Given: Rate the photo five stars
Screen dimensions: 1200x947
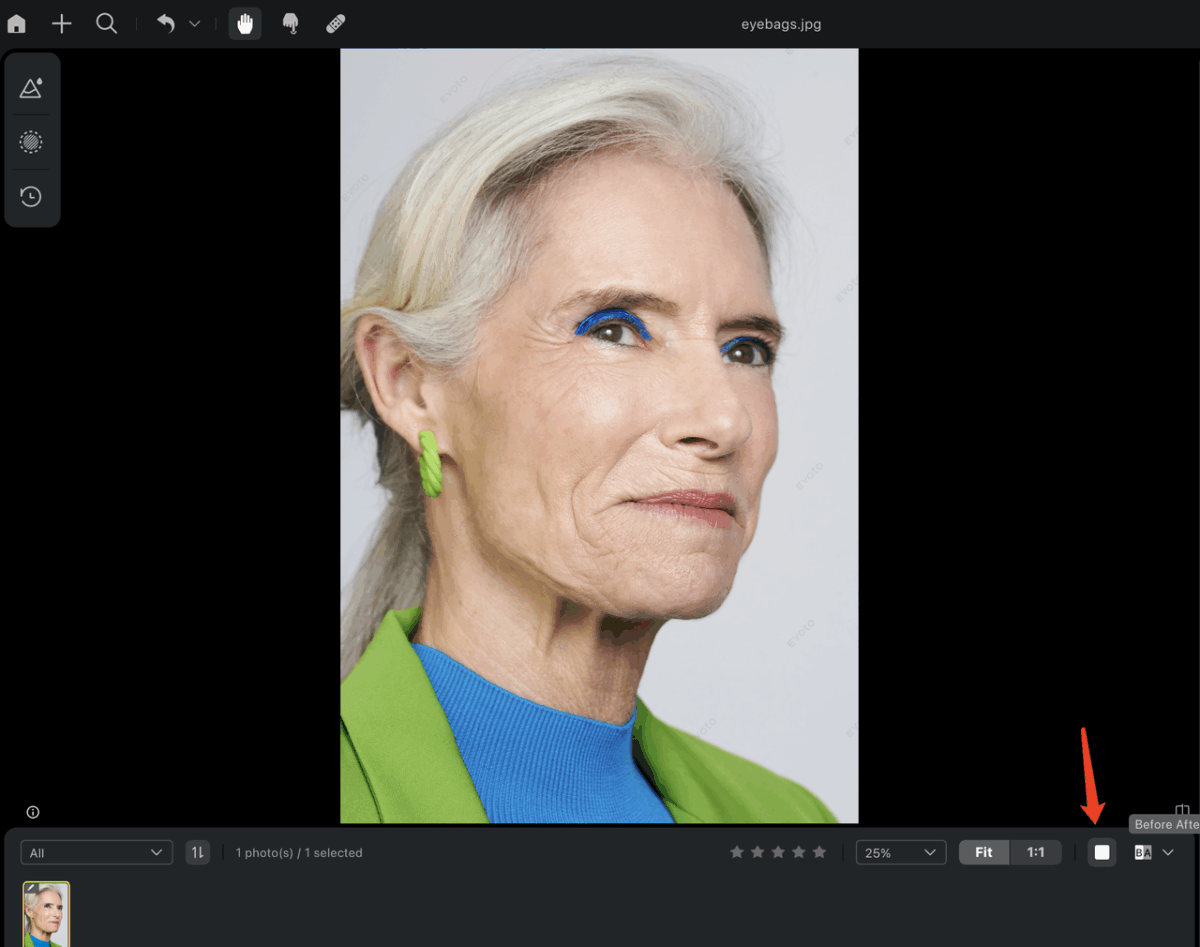Looking at the screenshot, I should click(820, 852).
